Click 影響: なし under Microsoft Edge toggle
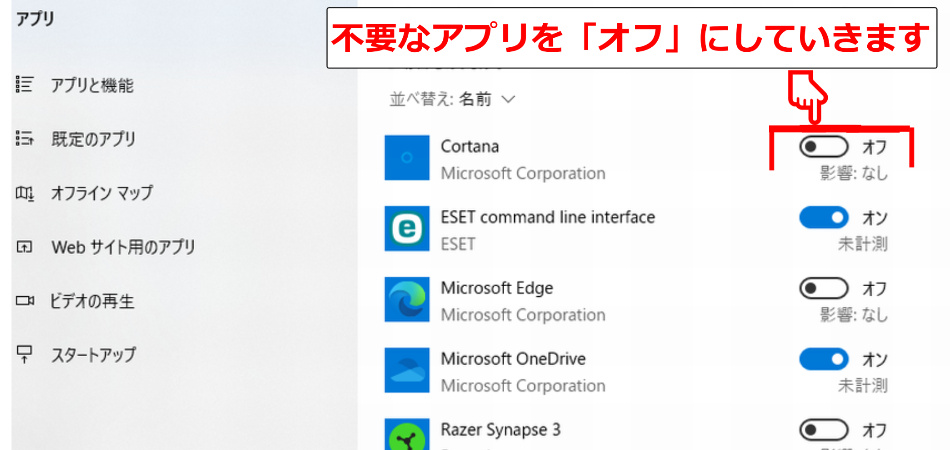950x450 pixels. (854, 315)
